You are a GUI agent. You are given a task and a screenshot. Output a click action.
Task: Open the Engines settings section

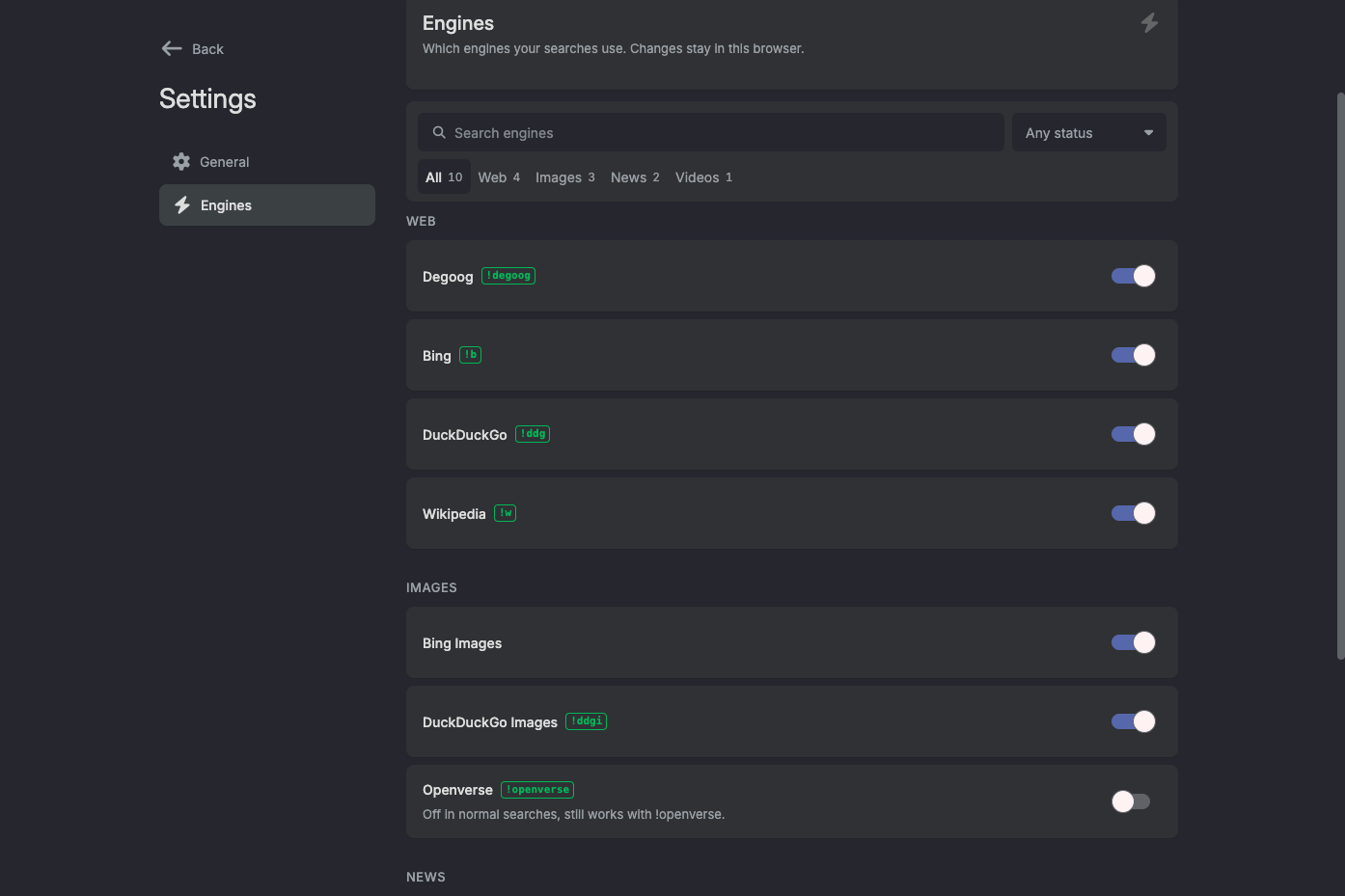click(267, 204)
